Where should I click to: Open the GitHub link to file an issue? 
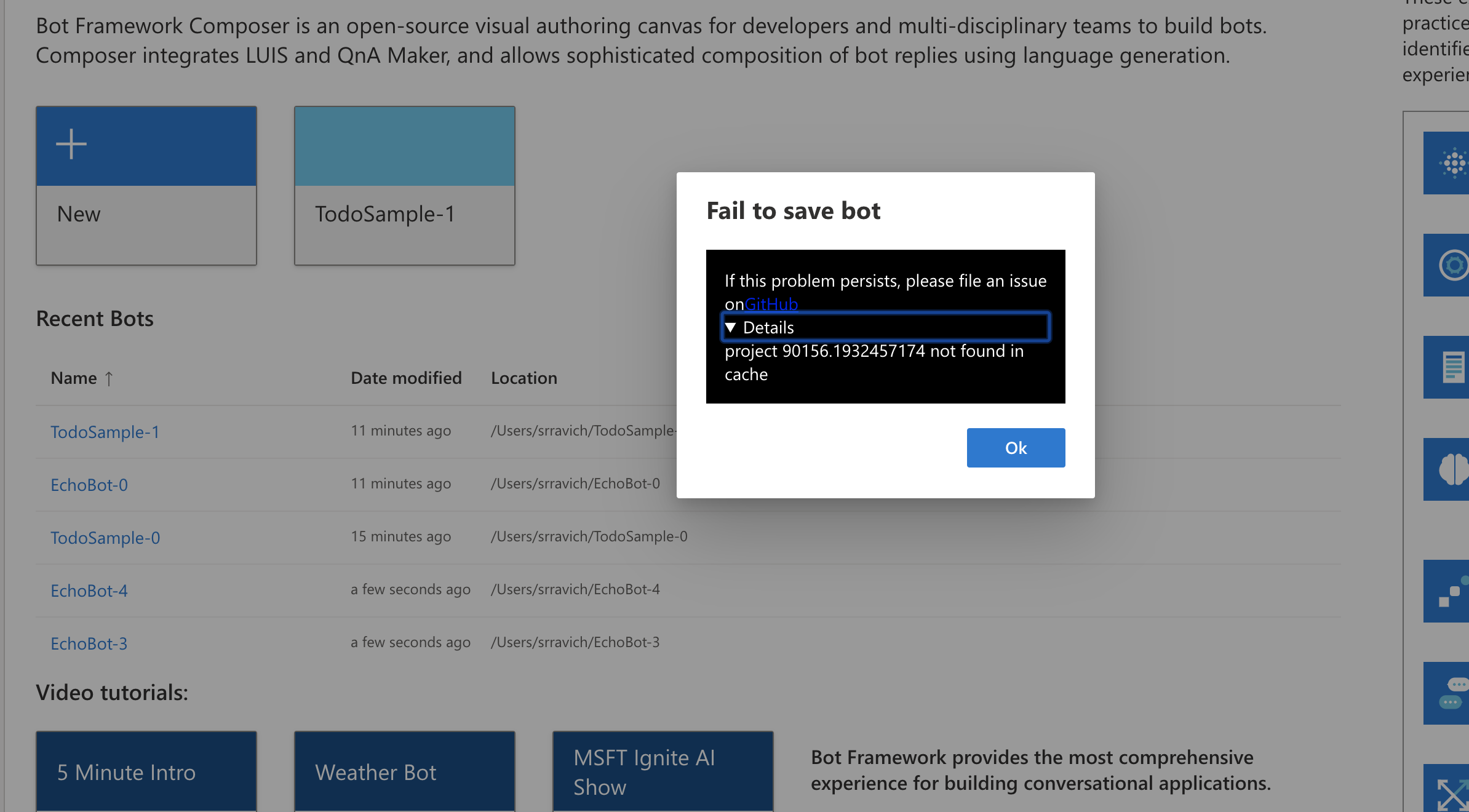tap(771, 303)
